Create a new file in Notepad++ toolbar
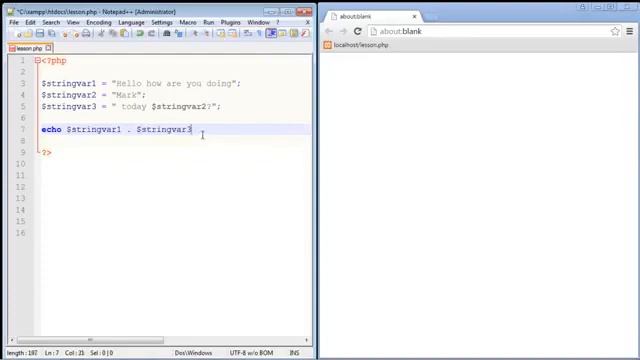 [17, 34]
